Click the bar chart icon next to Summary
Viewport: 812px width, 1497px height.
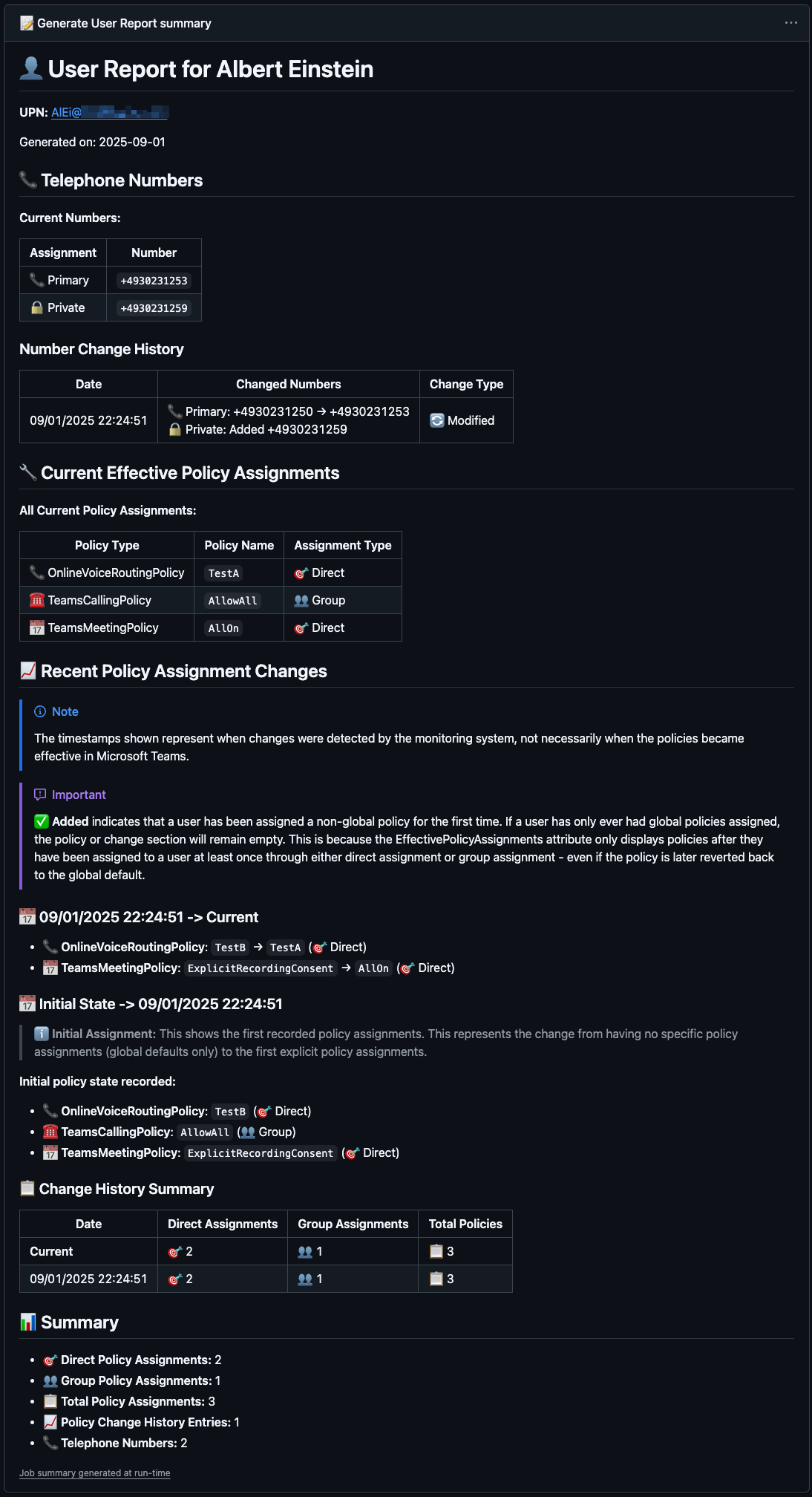click(x=28, y=1322)
